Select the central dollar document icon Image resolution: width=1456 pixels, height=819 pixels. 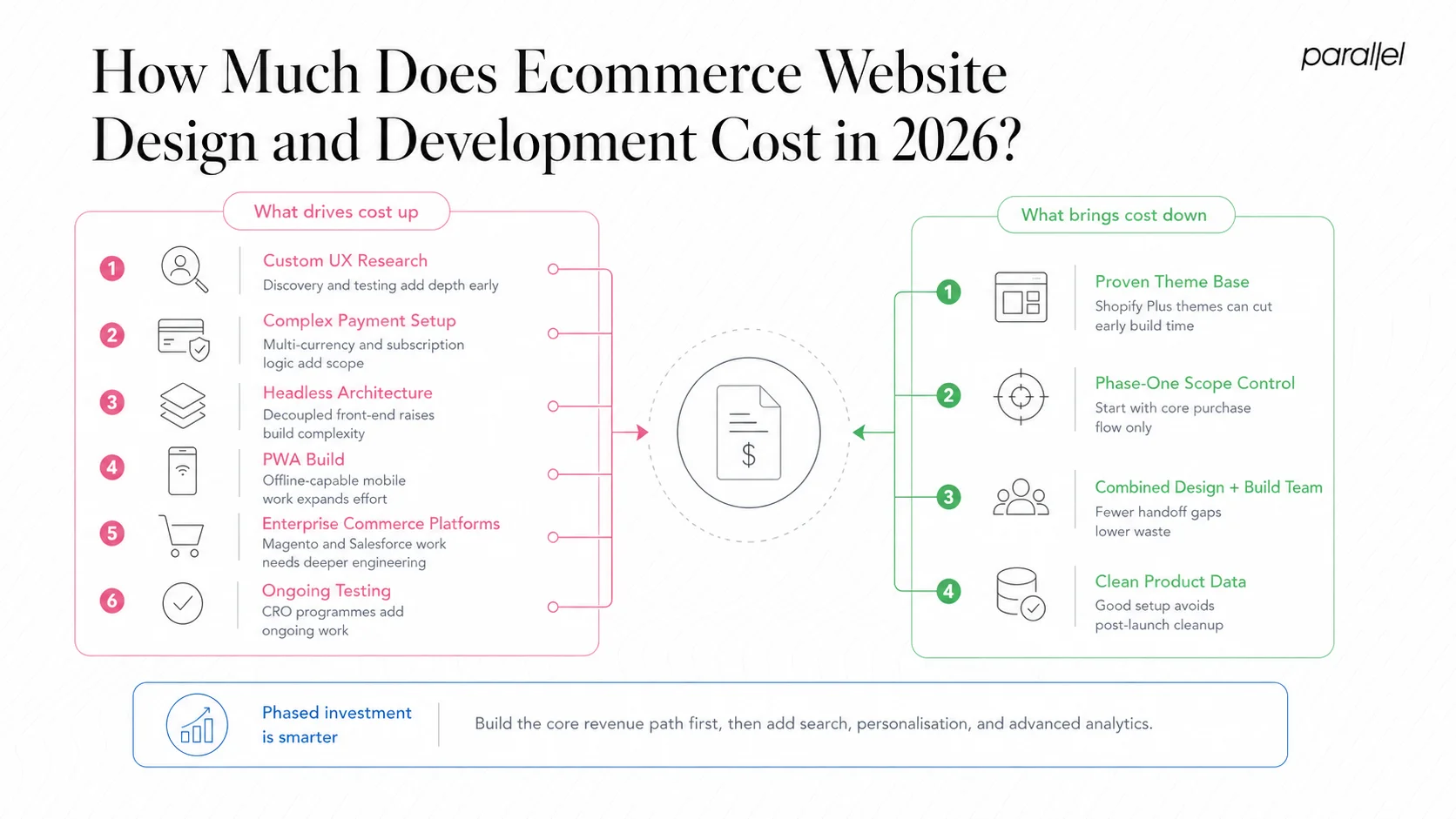747,433
